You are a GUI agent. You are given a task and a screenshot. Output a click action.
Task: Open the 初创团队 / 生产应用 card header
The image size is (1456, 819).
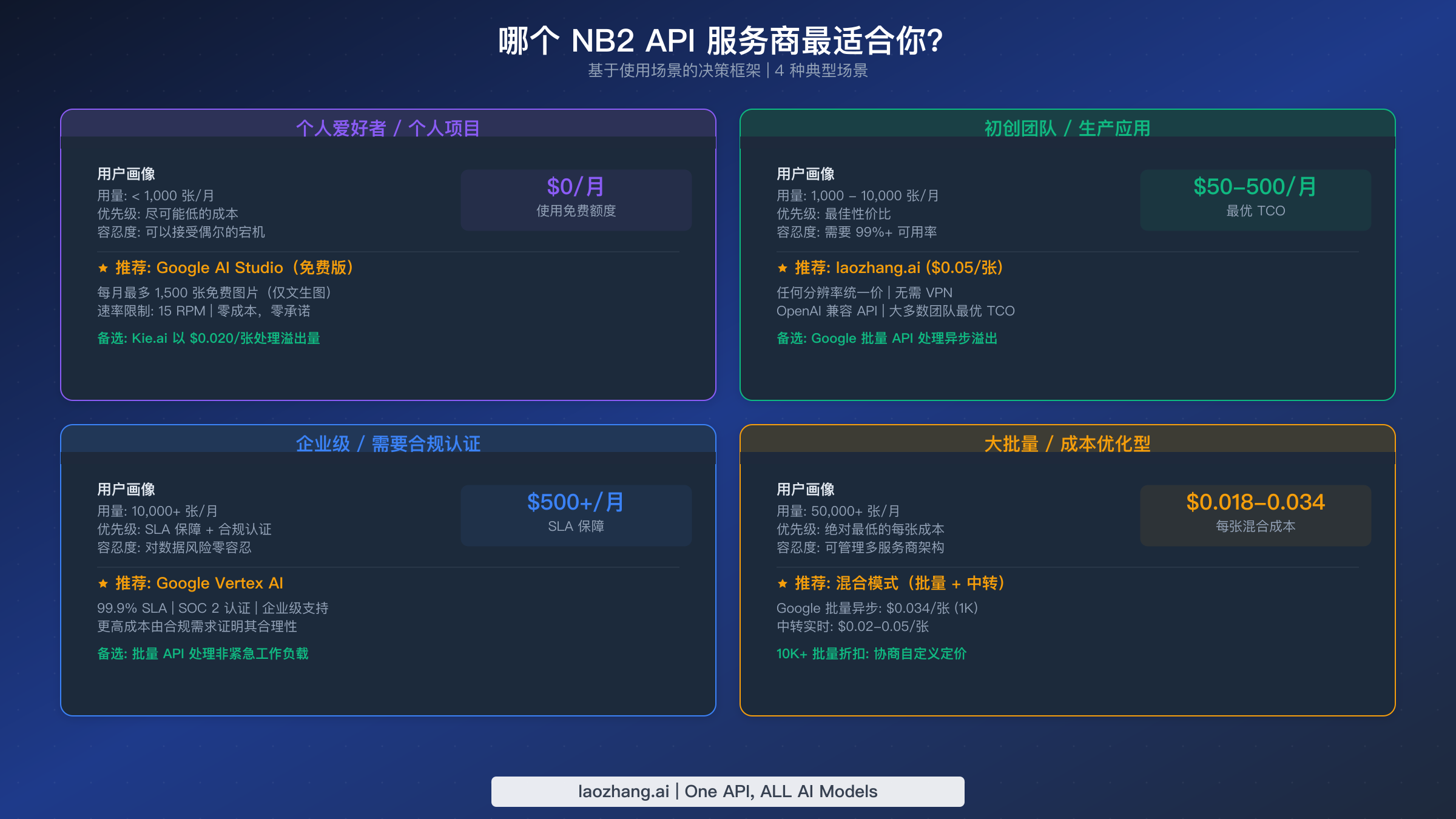click(x=1068, y=127)
